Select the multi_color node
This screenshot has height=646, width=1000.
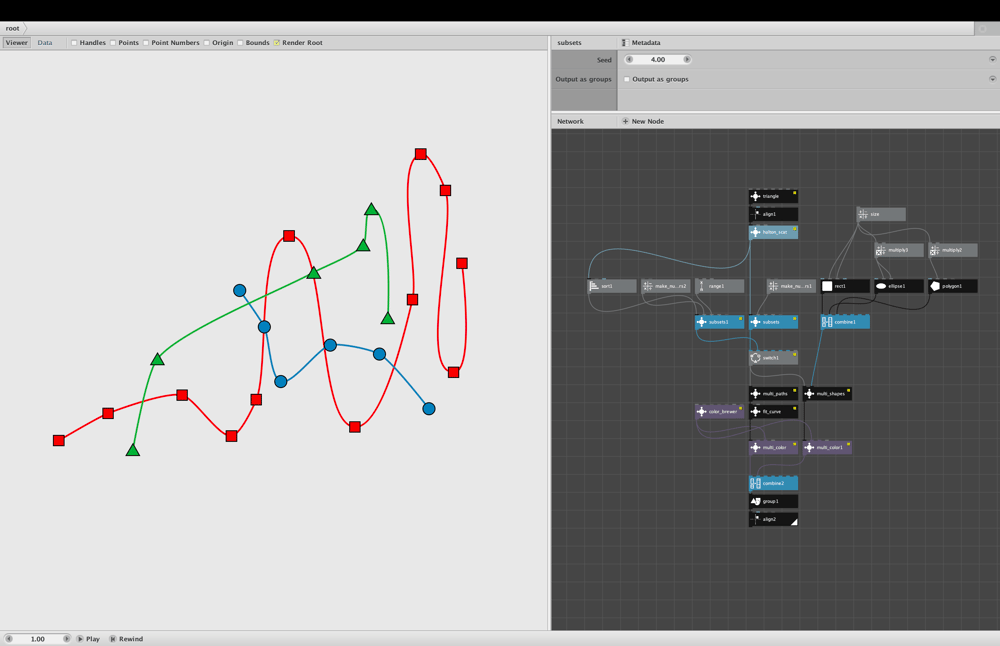point(773,448)
